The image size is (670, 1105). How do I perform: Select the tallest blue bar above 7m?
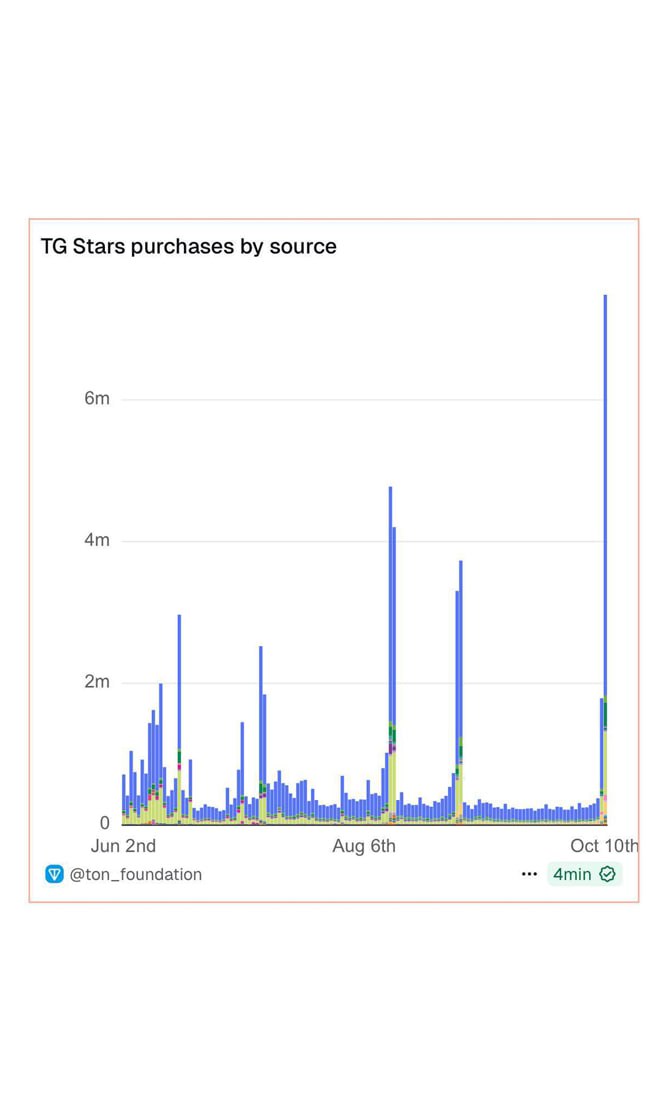point(605,500)
